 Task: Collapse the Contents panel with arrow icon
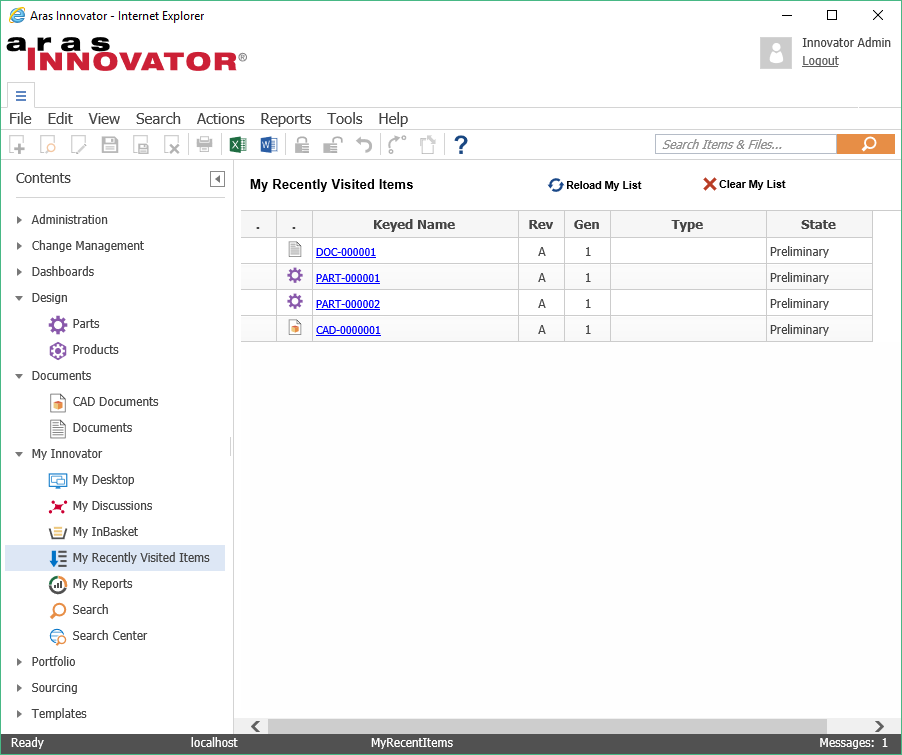pyautogui.click(x=217, y=179)
